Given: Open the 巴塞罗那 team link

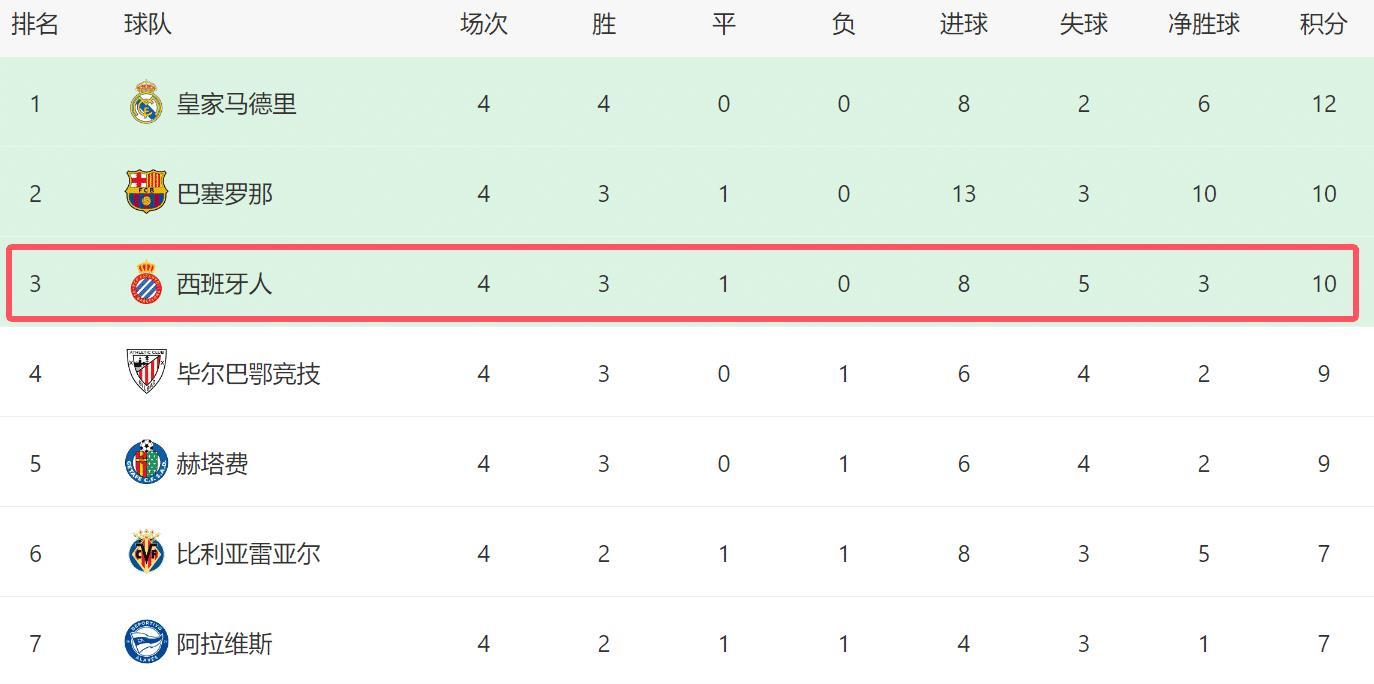Looking at the screenshot, I should click(224, 194).
